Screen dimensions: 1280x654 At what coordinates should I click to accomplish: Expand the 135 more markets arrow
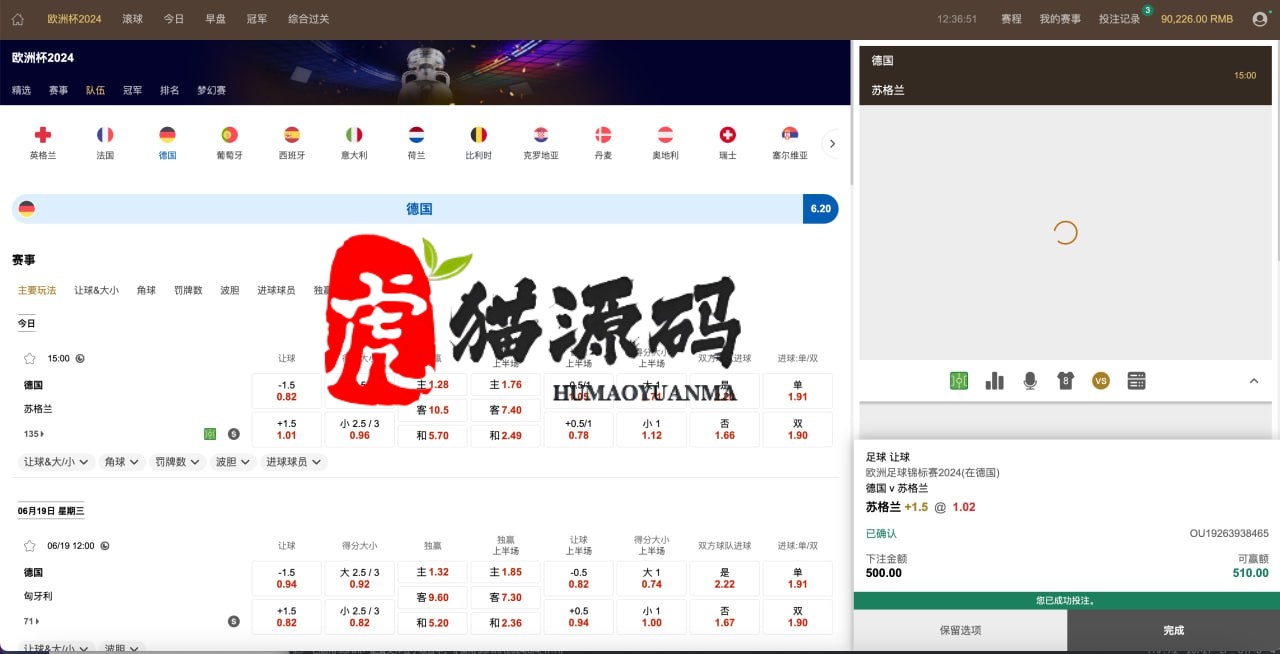[34, 434]
